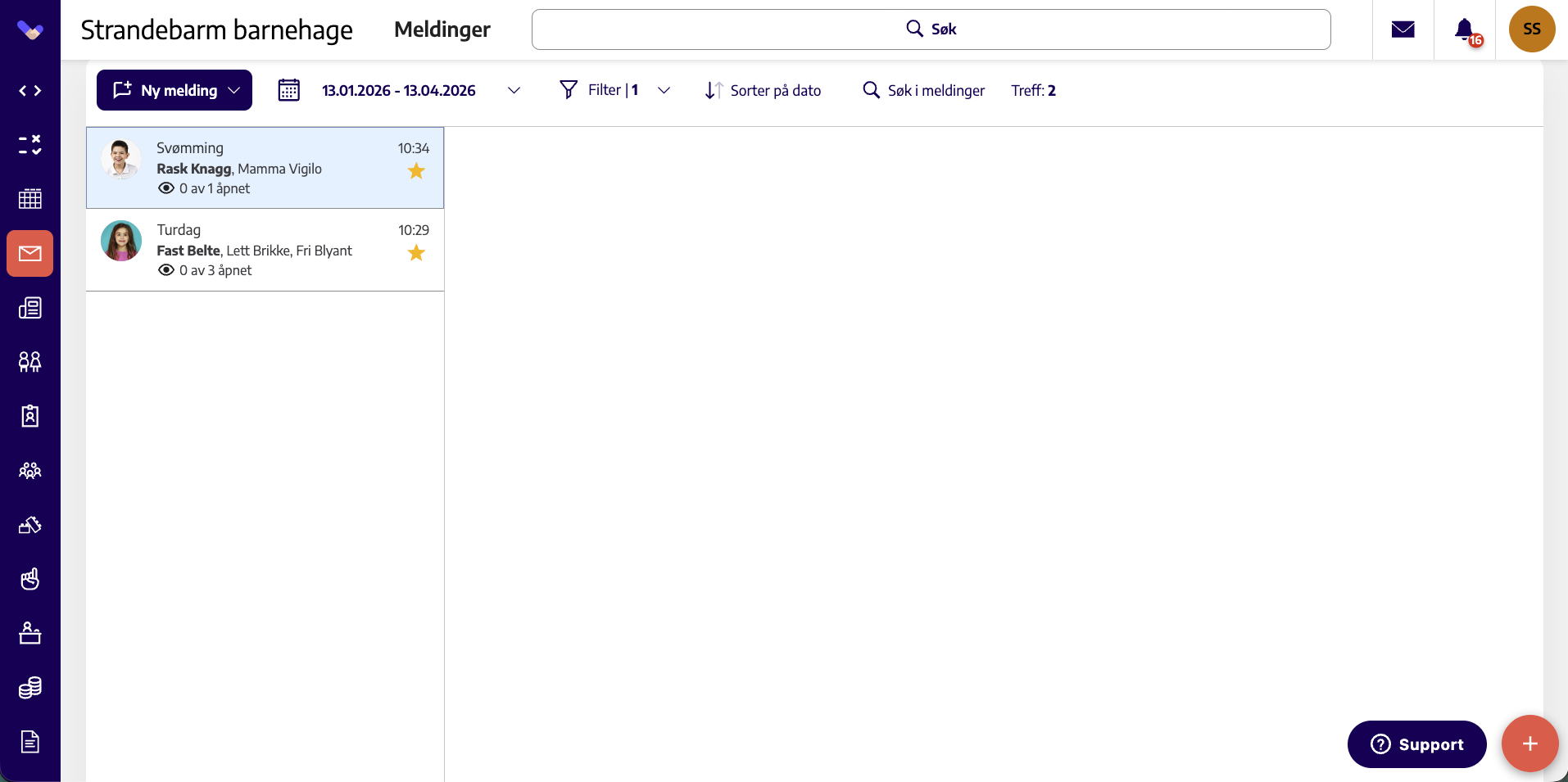Click the sort arrows icon
This screenshot has width=1568, height=782.
point(714,90)
